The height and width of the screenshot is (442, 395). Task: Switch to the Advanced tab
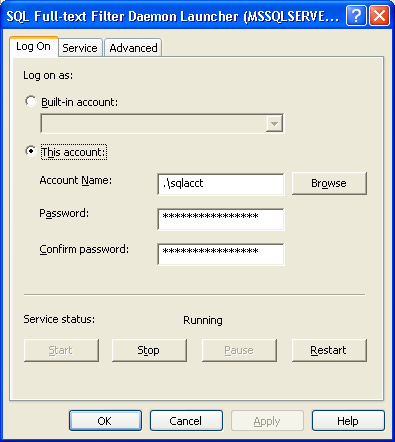click(x=133, y=48)
